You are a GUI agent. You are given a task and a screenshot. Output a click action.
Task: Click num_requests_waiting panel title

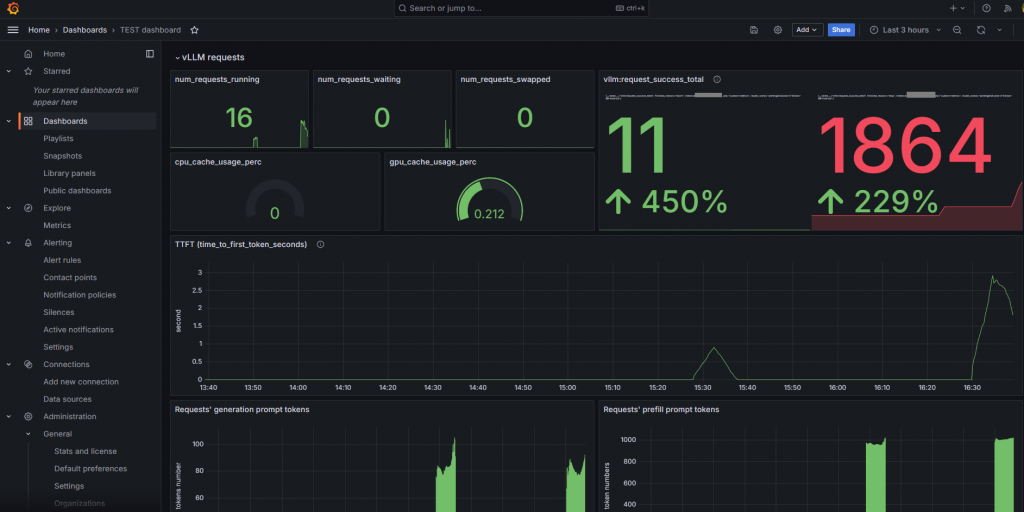pos(359,80)
